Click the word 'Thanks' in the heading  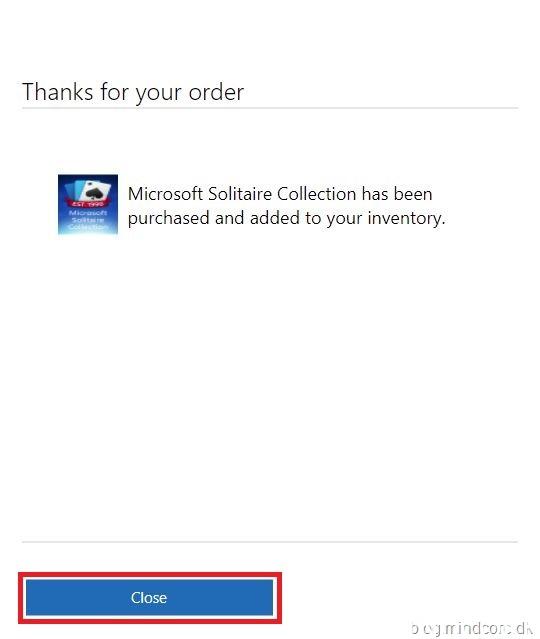coord(58,91)
